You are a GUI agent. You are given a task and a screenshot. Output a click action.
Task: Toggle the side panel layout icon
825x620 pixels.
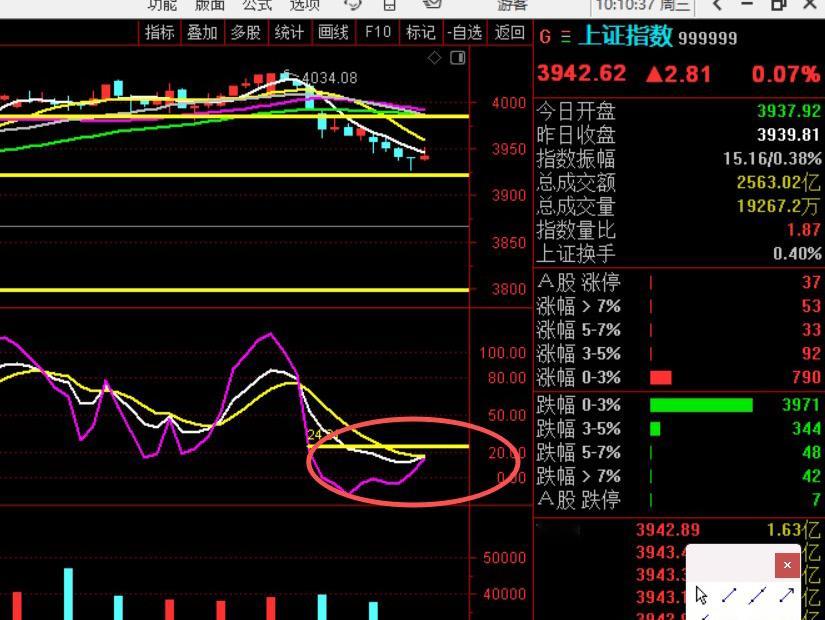pyautogui.click(x=458, y=57)
